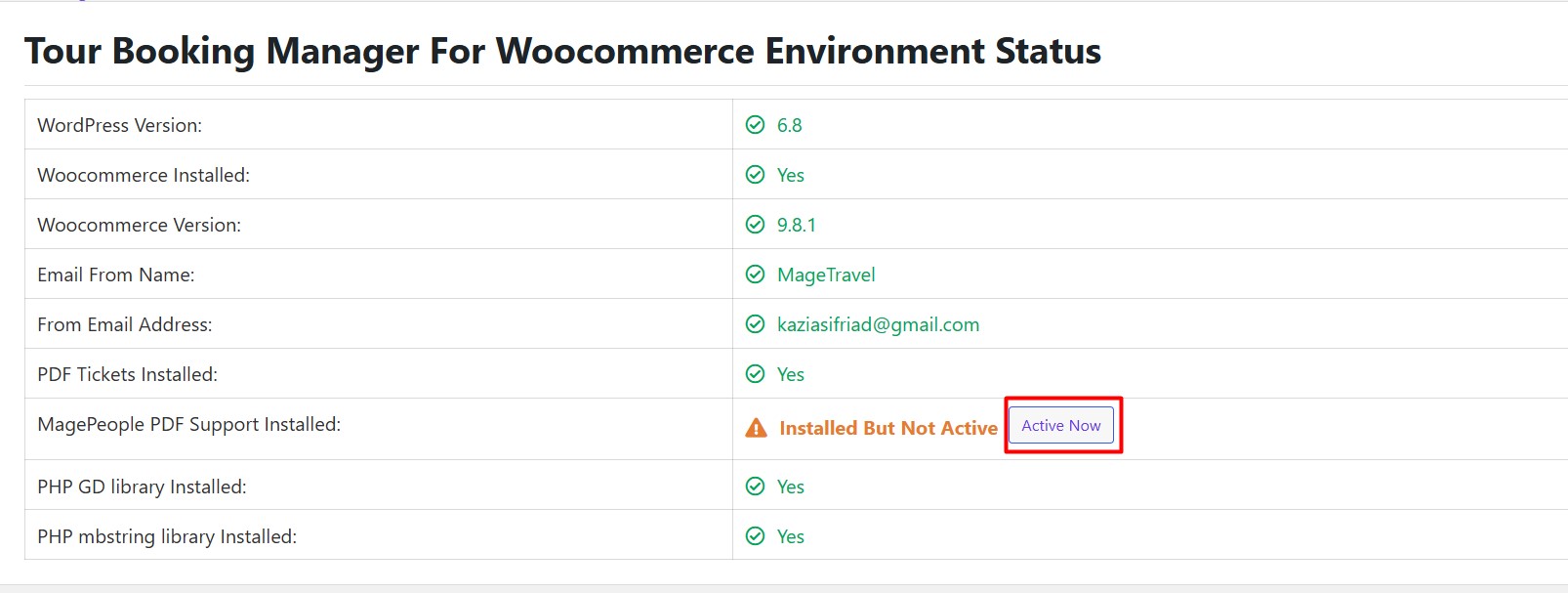Click the WordPress Version label
Image resolution: width=1568 pixels, height=593 pixels.
pyautogui.click(x=120, y=125)
